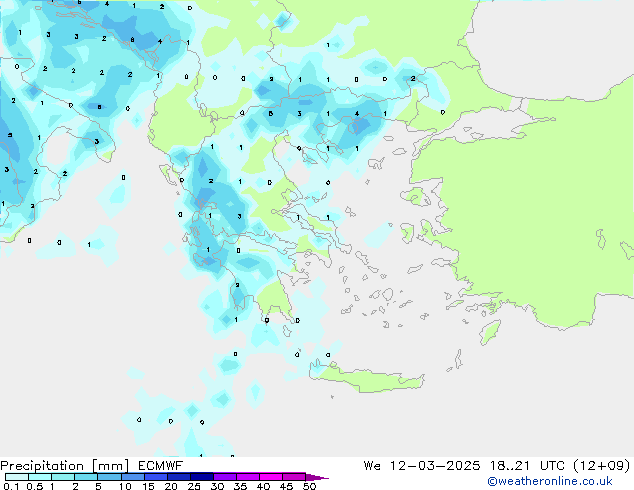The height and width of the screenshot is (490, 634).
Task: Click the '50' legend scale value
Action: 310,486
